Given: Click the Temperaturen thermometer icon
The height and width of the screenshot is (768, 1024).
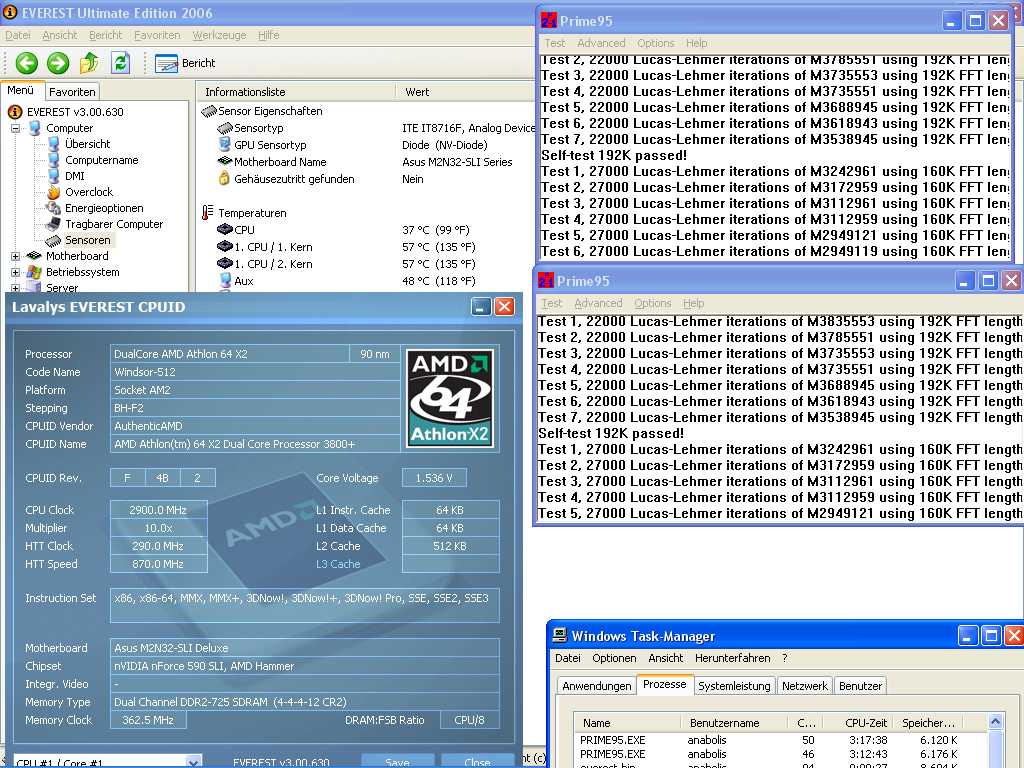Looking at the screenshot, I should (208, 212).
